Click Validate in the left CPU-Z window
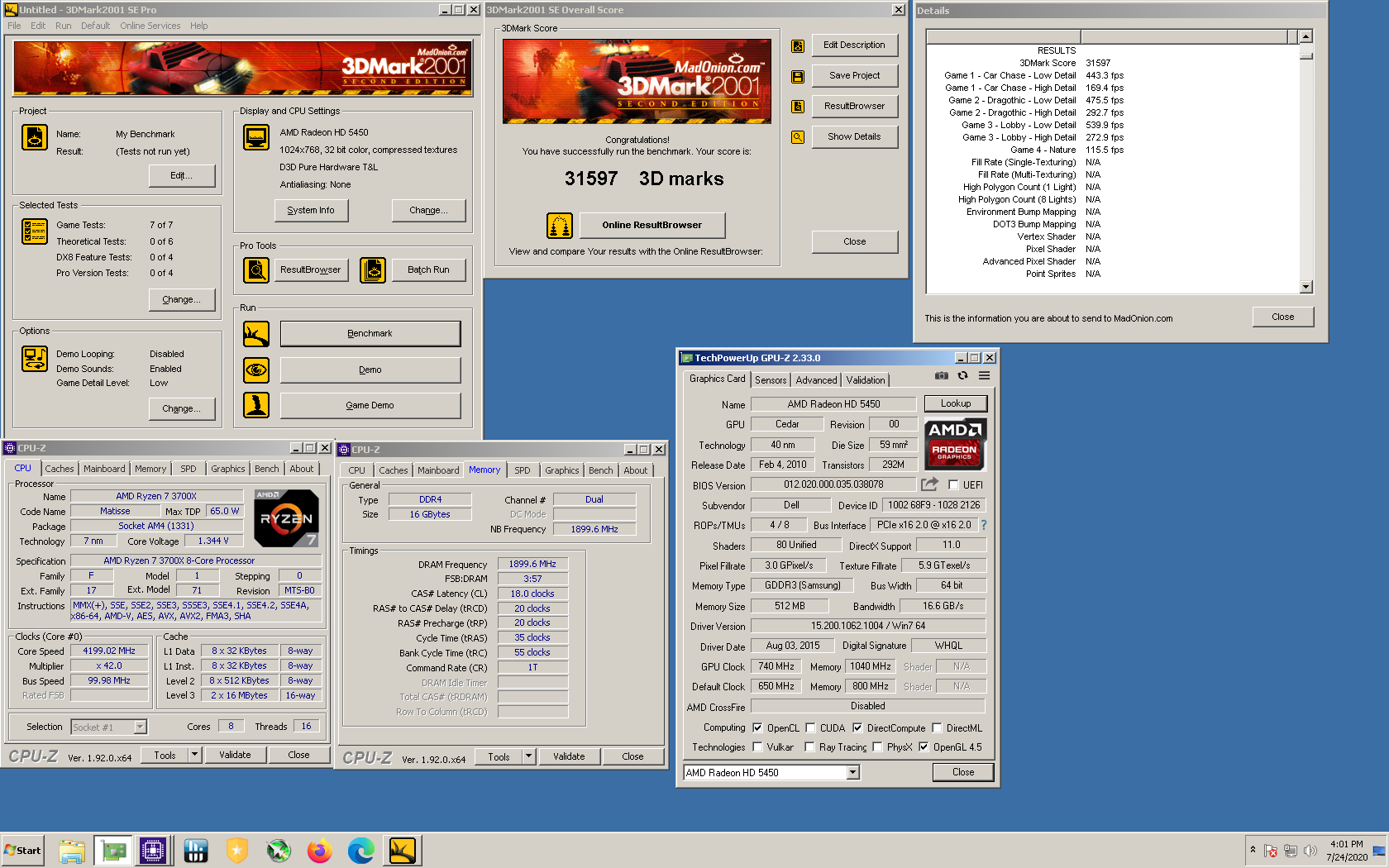This screenshot has width=1389, height=868. (235, 755)
